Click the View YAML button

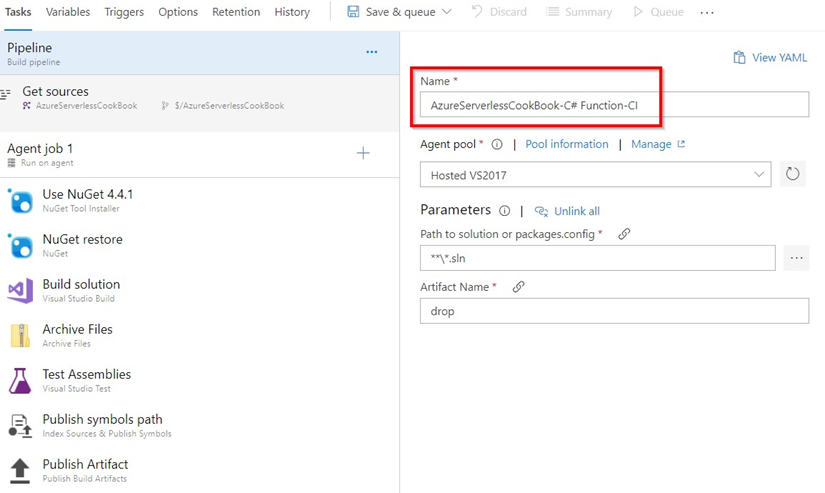pyautogui.click(x=769, y=58)
